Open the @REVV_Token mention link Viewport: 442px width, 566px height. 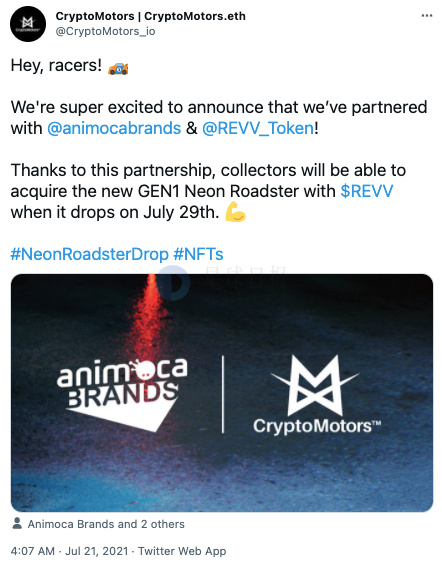point(258,128)
